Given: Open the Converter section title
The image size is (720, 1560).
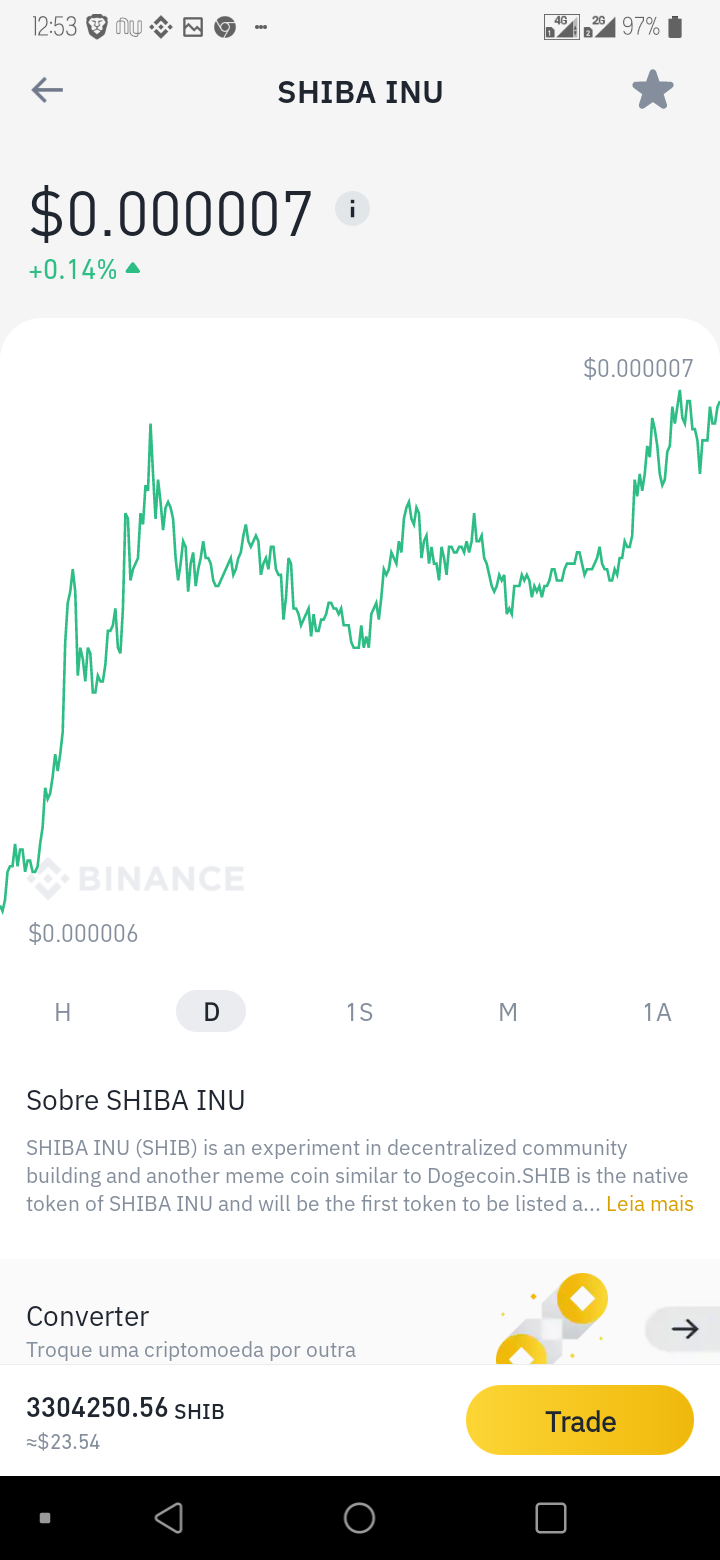Looking at the screenshot, I should 88,1316.
